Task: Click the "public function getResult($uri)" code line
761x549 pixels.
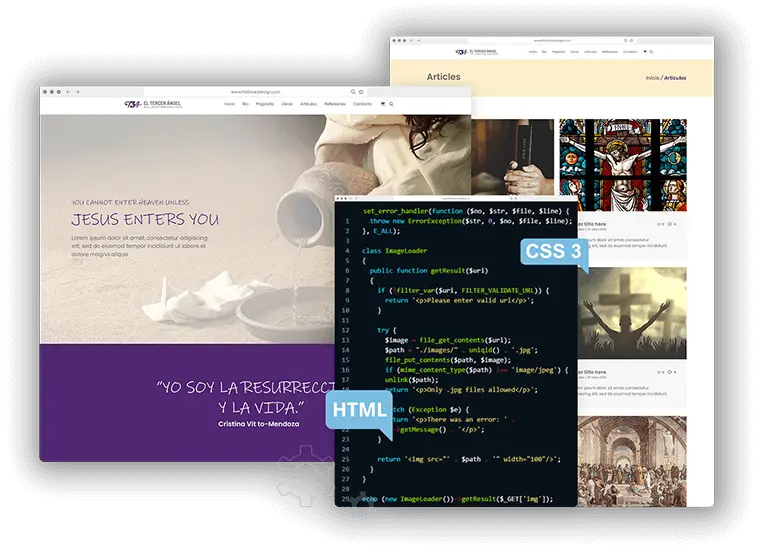Action: (x=429, y=271)
